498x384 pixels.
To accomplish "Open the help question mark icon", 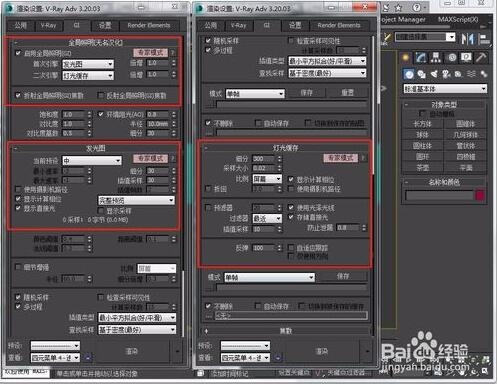I will 417,7.
